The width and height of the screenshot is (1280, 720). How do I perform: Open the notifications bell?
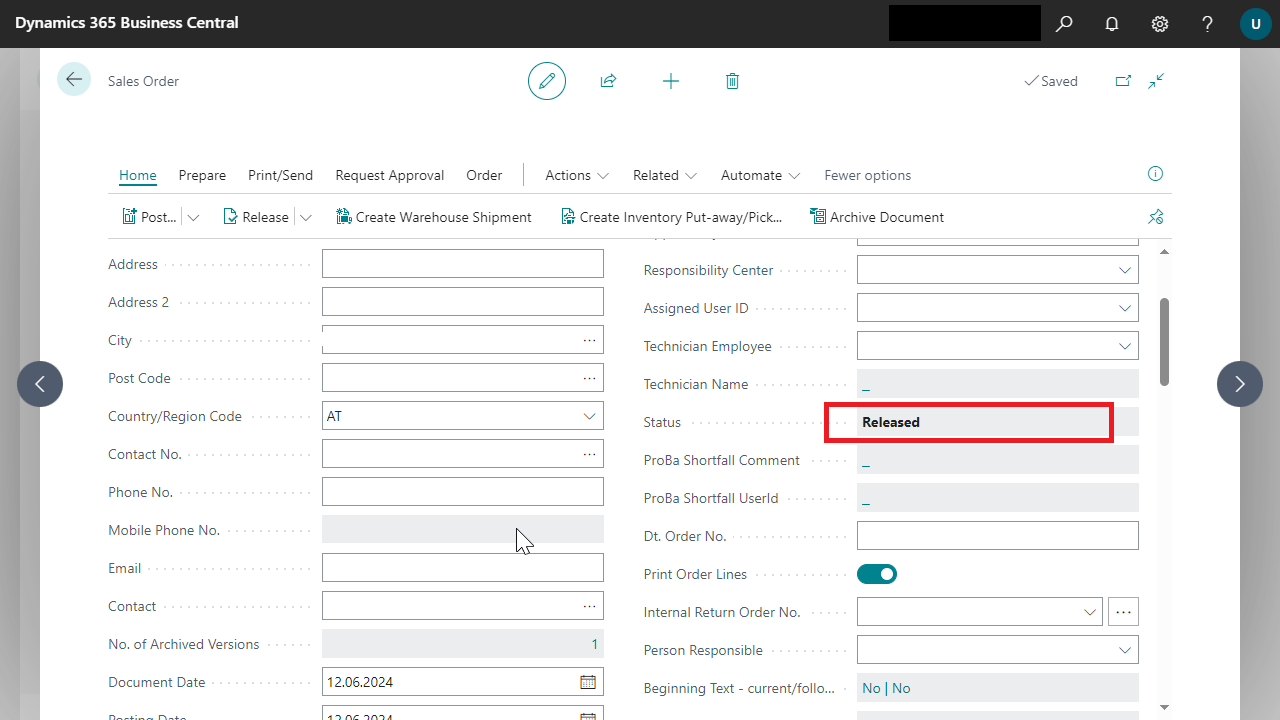[1112, 24]
